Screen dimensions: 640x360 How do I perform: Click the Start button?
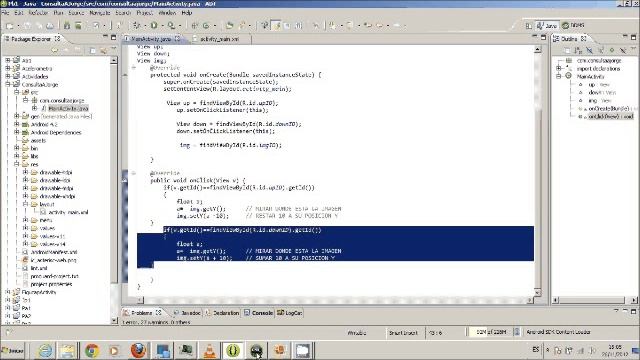[13, 351]
